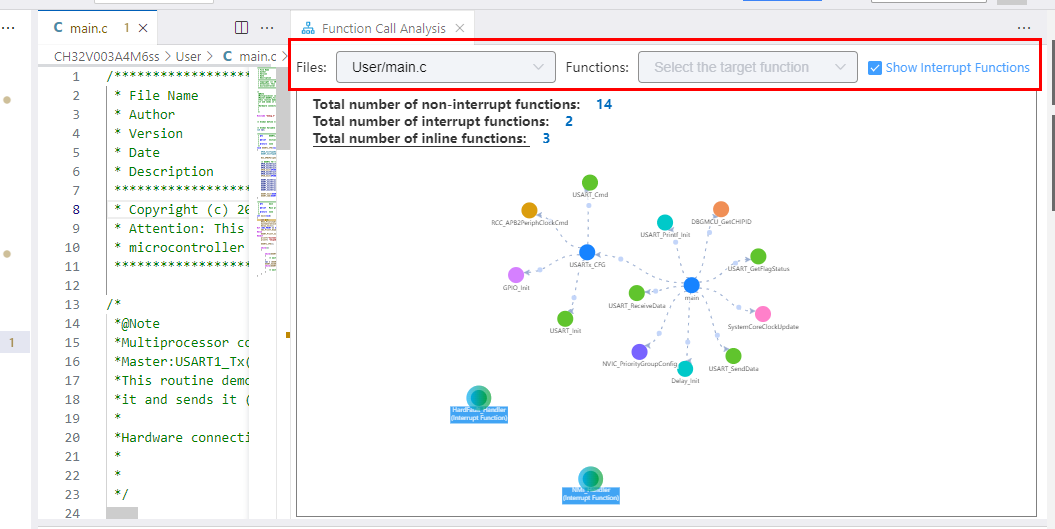This screenshot has height=529, width=1055.
Task: Click the '*Hardware connecti' comment line
Action: click(182, 437)
